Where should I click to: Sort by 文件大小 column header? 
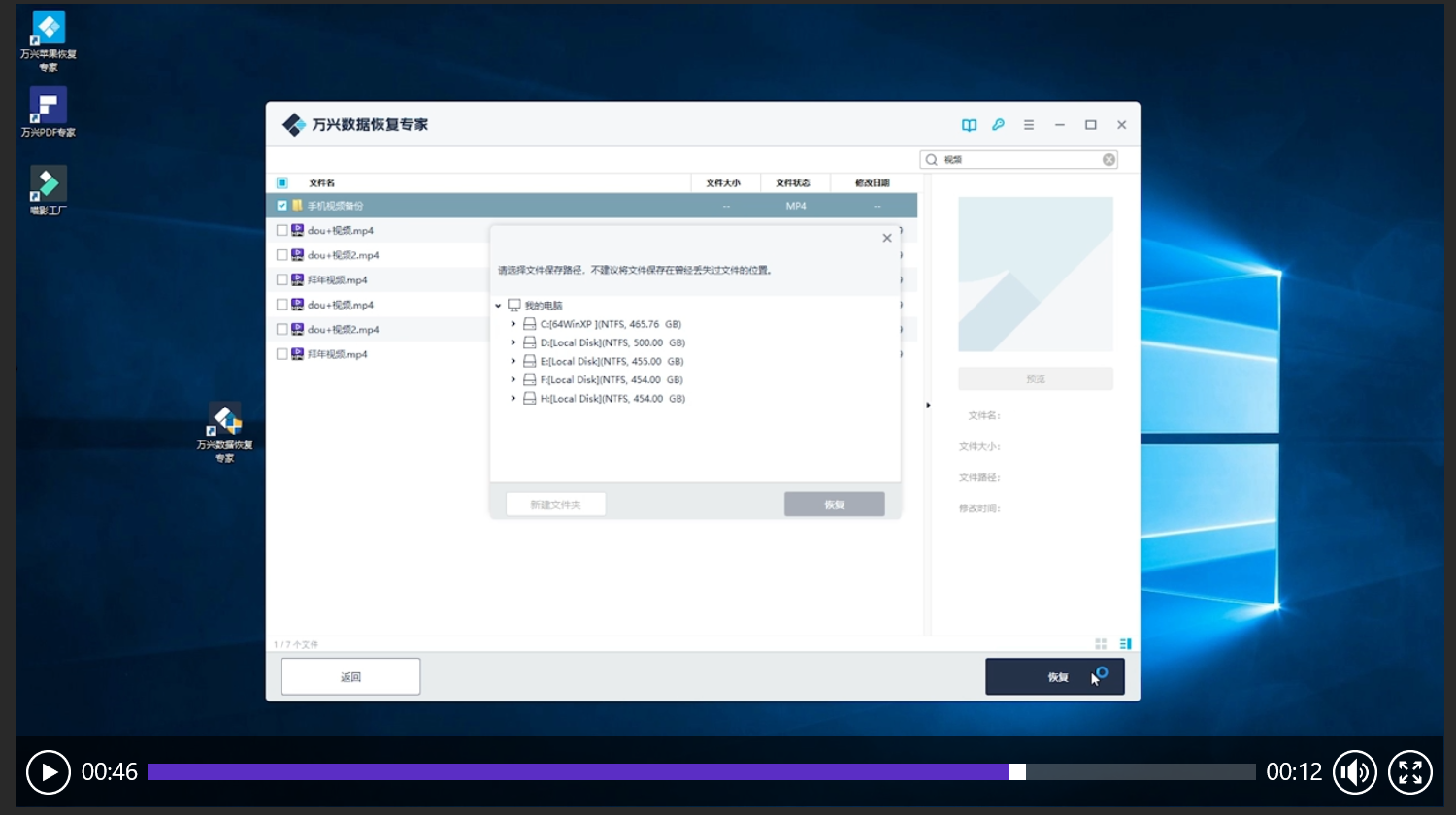[x=723, y=183]
